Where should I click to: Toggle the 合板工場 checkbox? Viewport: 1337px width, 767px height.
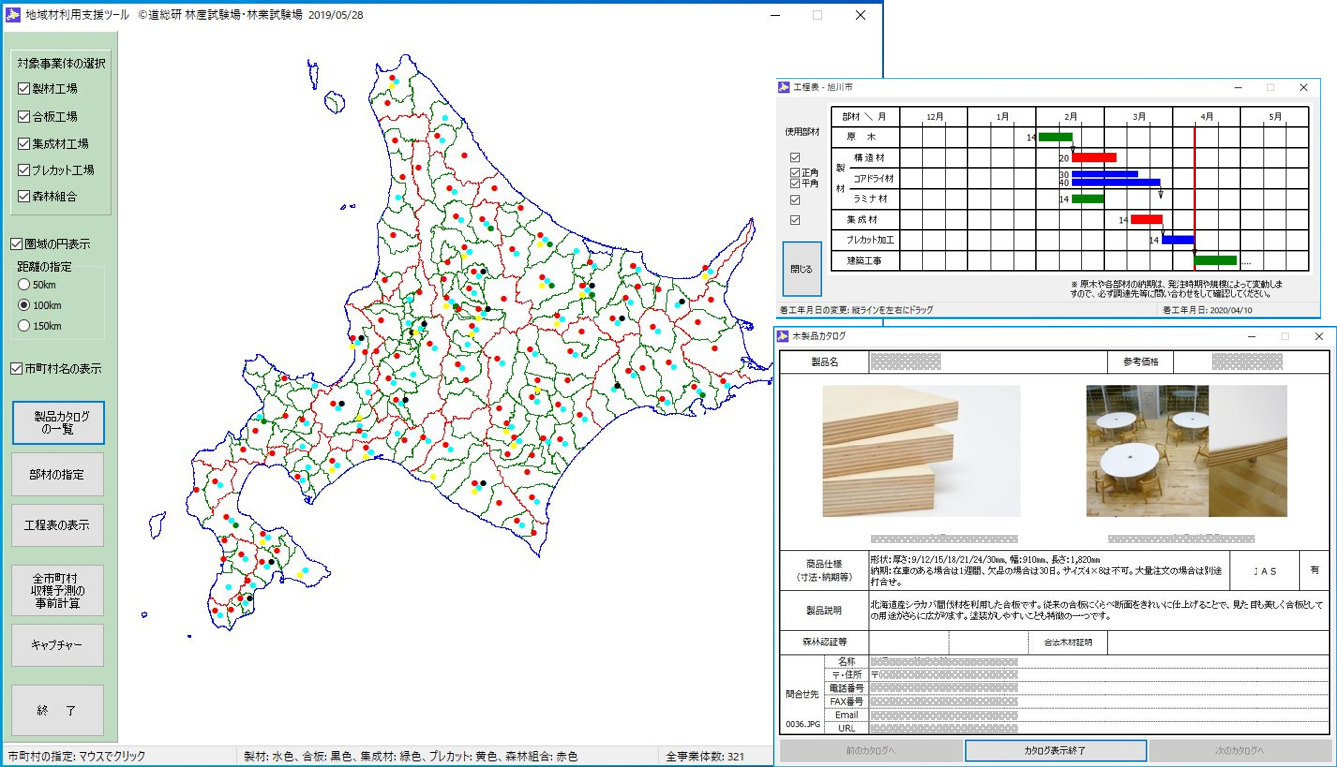click(x=24, y=117)
